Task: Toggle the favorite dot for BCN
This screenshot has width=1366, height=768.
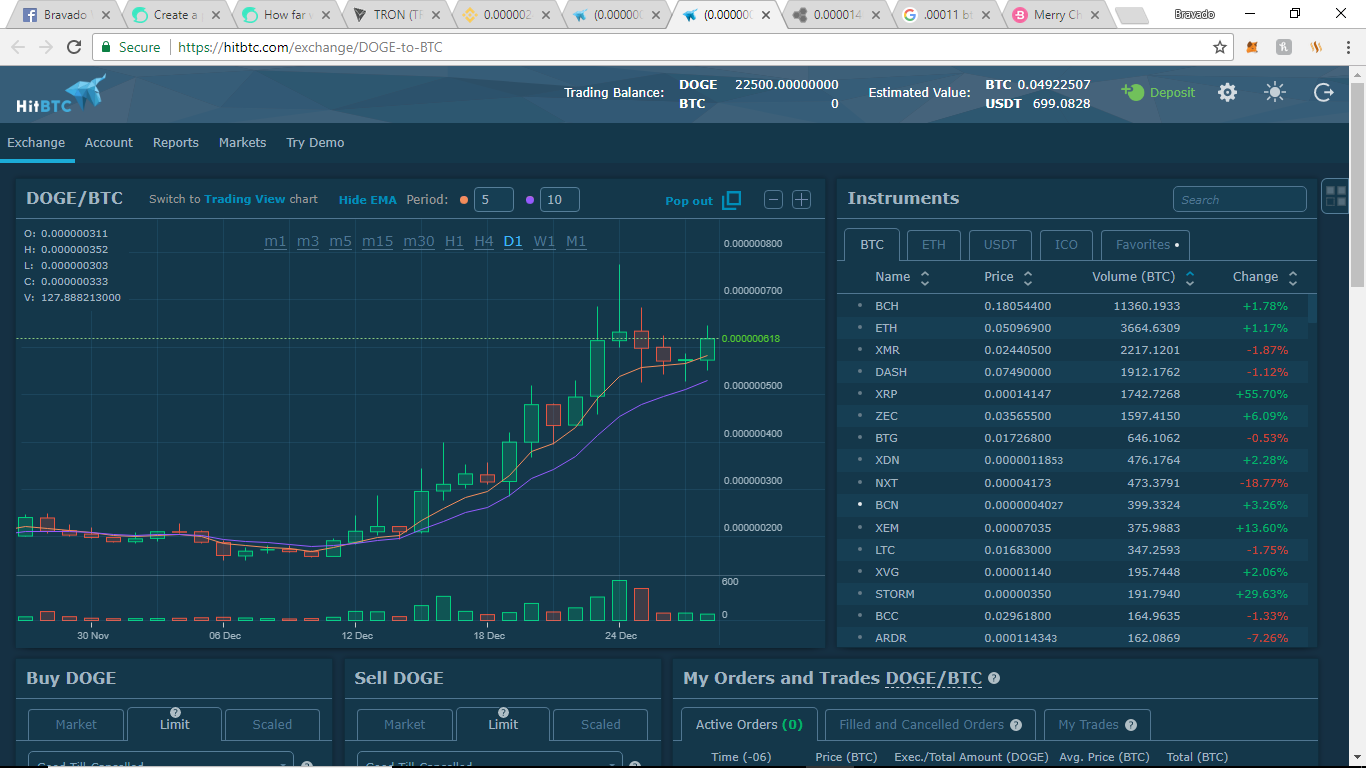Action: (x=859, y=504)
